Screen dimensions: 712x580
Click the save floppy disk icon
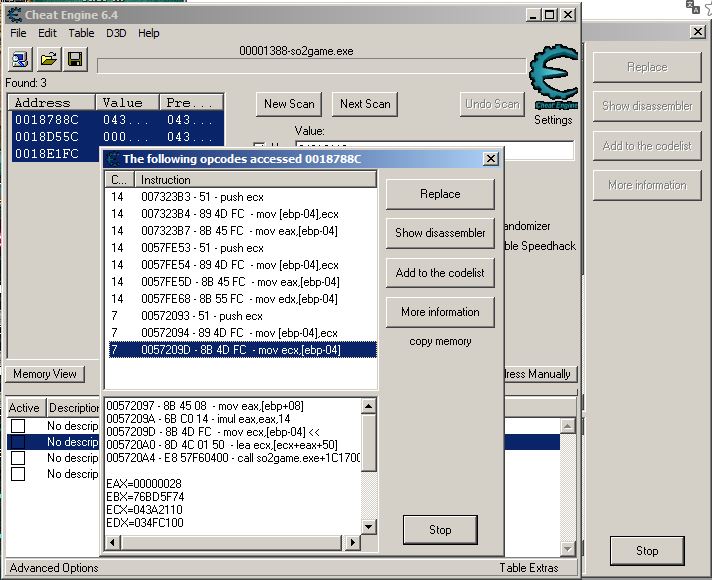(74, 60)
